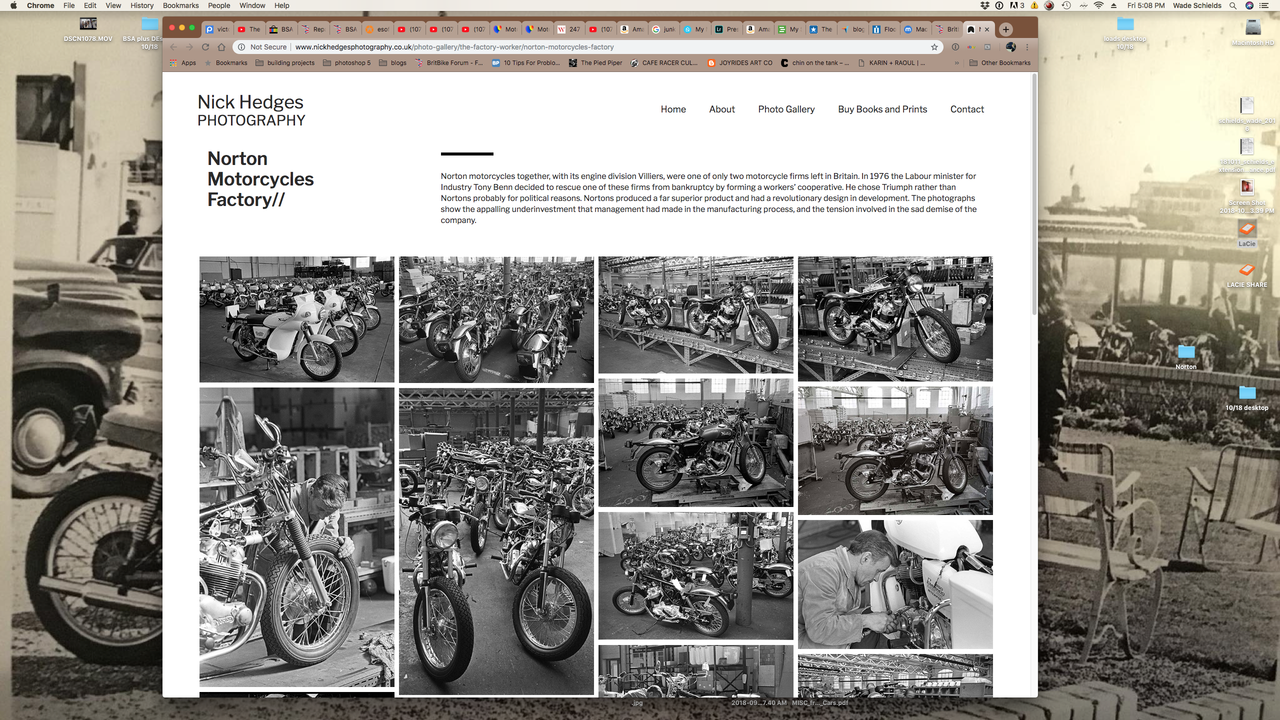This screenshot has height=720, width=1280.
Task: Open the photoshop 5 bookmark folder
Action: coord(346,63)
